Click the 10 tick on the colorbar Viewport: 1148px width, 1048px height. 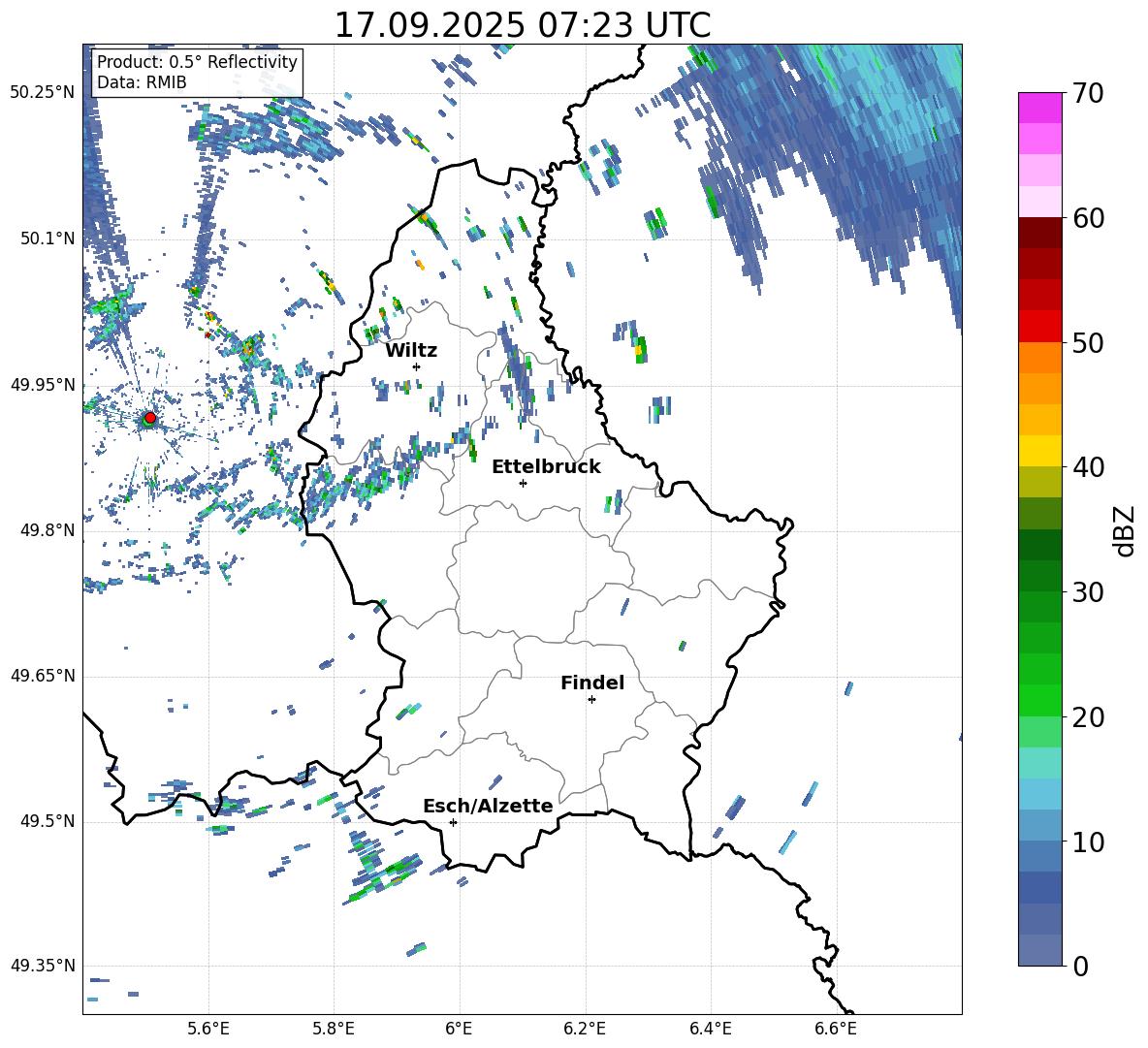pos(1088,842)
